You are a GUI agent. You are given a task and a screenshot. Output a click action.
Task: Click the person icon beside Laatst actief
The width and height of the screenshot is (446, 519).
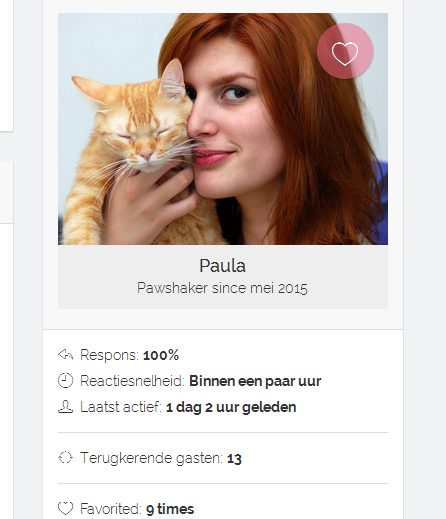click(x=65, y=407)
